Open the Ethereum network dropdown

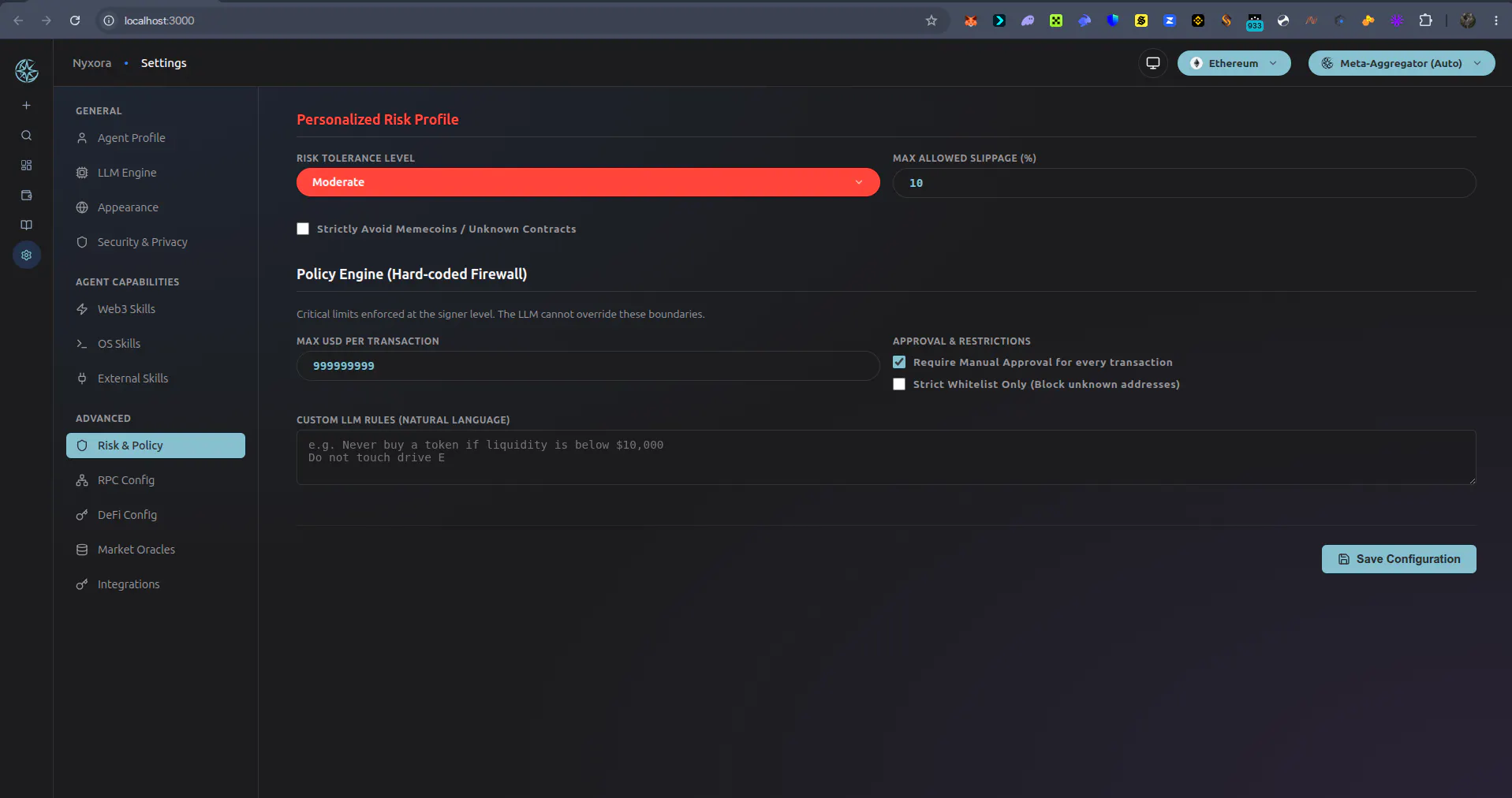[1234, 63]
